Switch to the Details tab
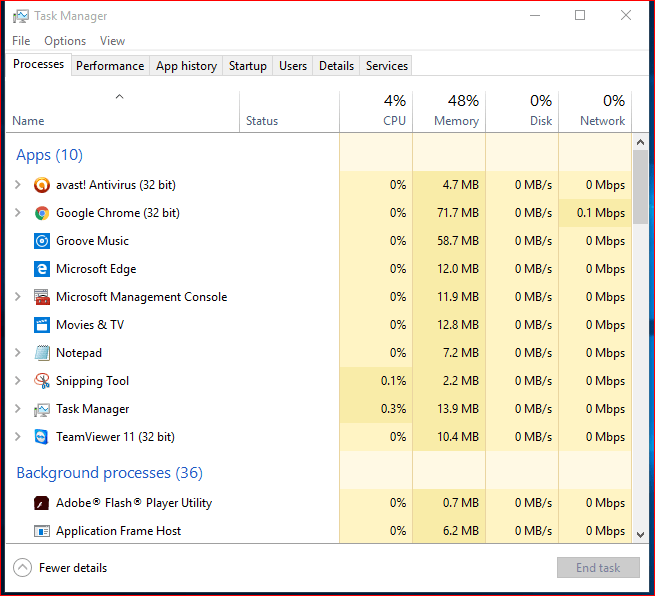Image resolution: width=655 pixels, height=596 pixels. click(336, 66)
